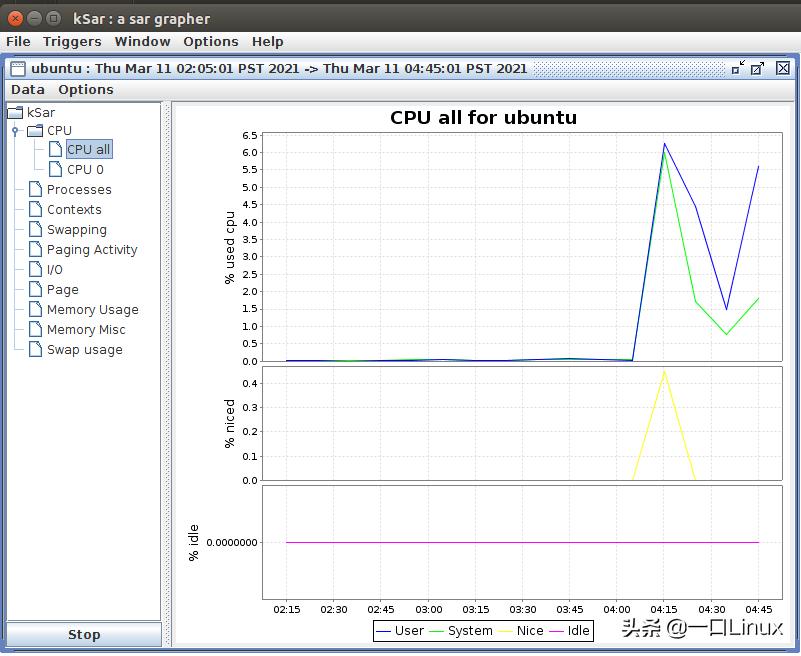801x656 pixels.
Task: Click the System legend green line swatch
Action: [438, 631]
